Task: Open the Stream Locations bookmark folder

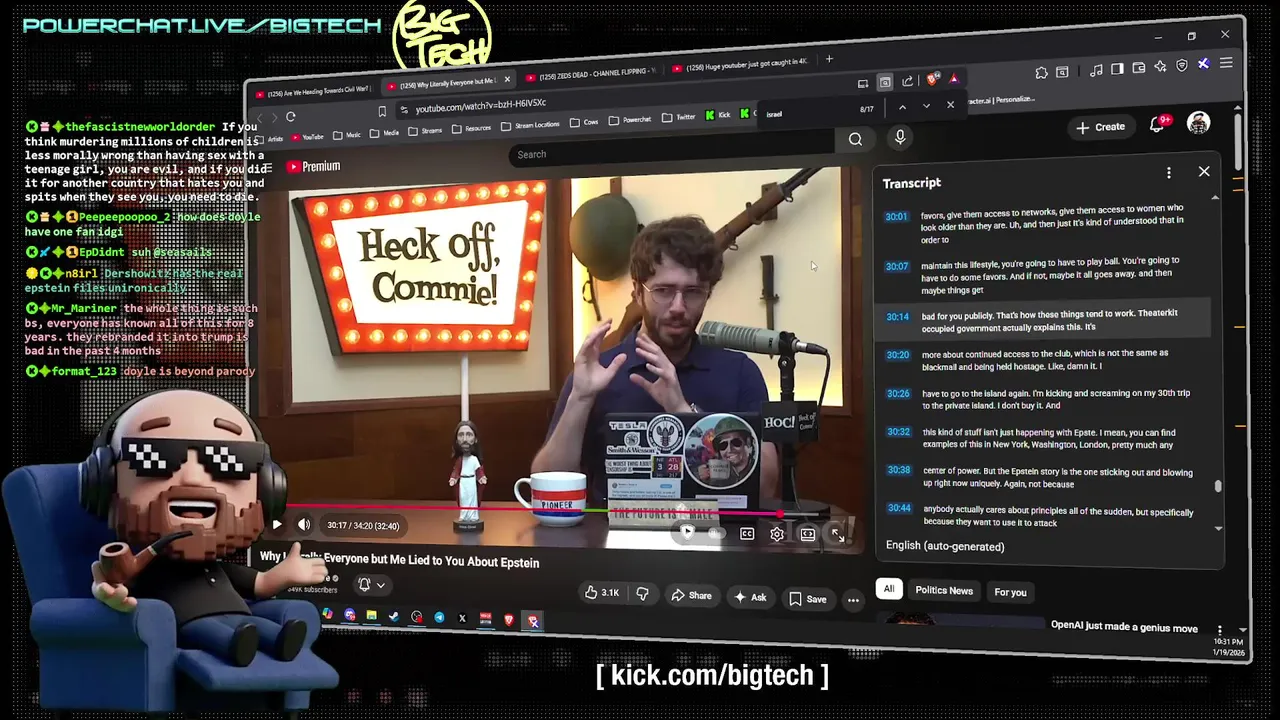Action: coord(530,125)
